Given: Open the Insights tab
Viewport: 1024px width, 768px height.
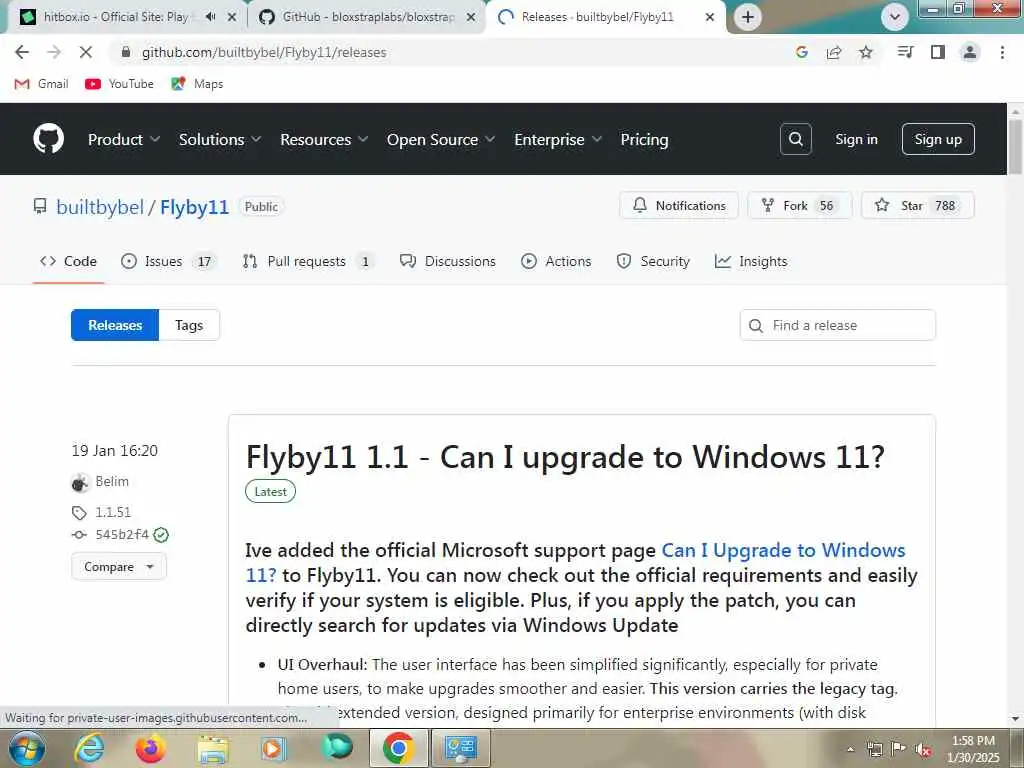Looking at the screenshot, I should click(x=750, y=261).
